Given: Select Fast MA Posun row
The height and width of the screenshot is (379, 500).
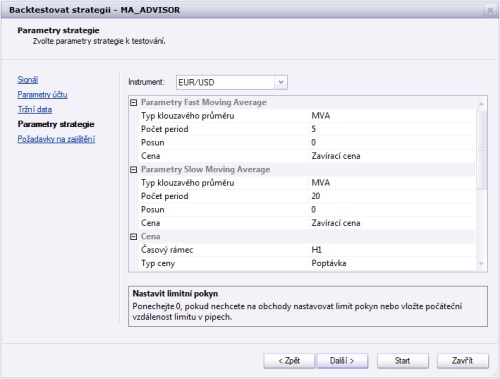Looking at the screenshot, I should 307,143.
